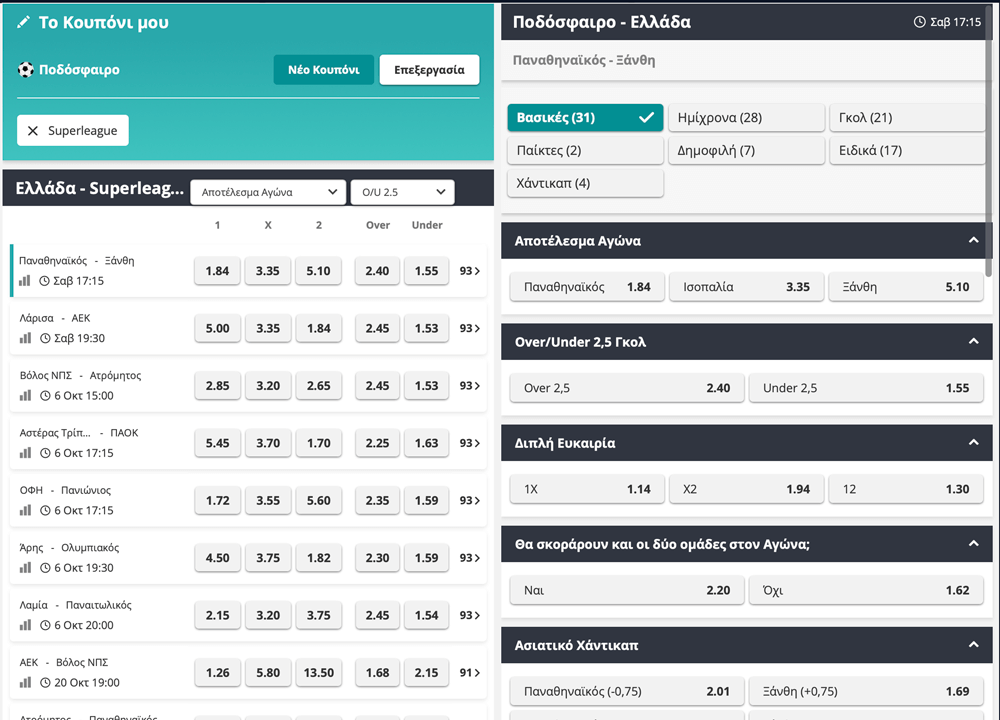Viewport: 1000px width, 720px height.
Task: Open statistics icon for ΑΕΚ - Βόλος ΝΠΣ
Action: (25, 682)
